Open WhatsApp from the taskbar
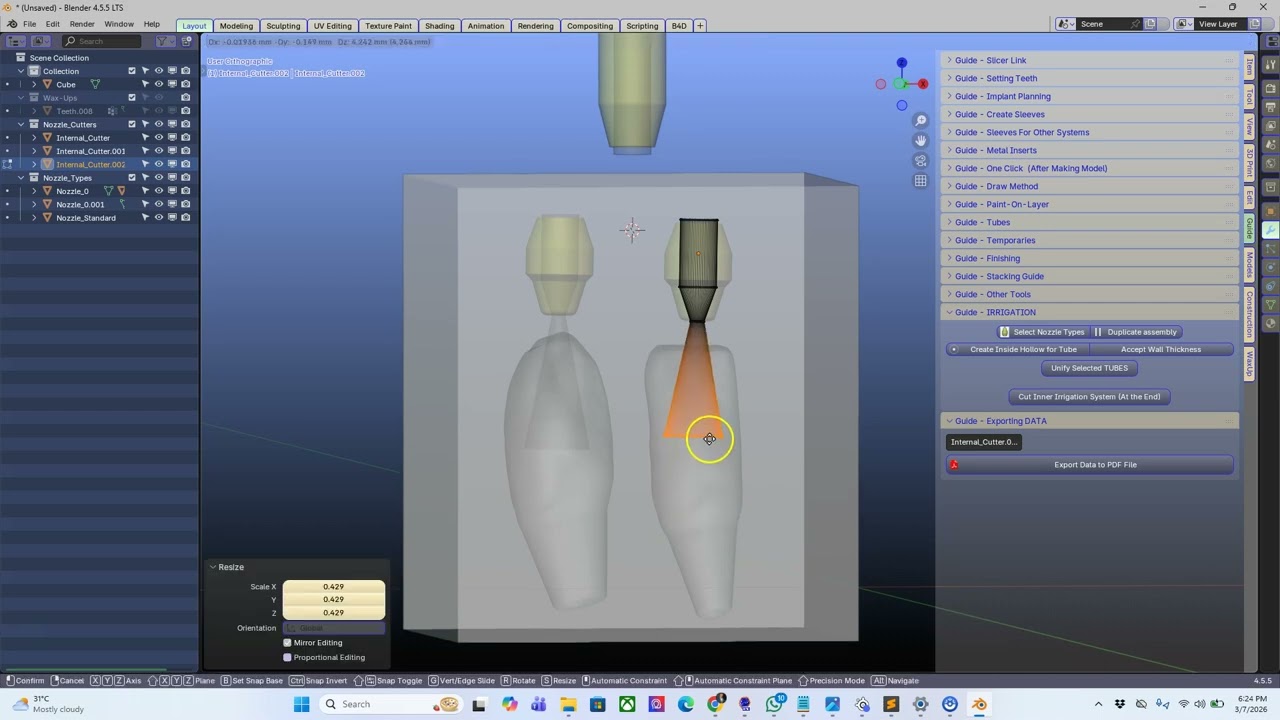Image resolution: width=1280 pixels, height=720 pixels. pos(774,704)
